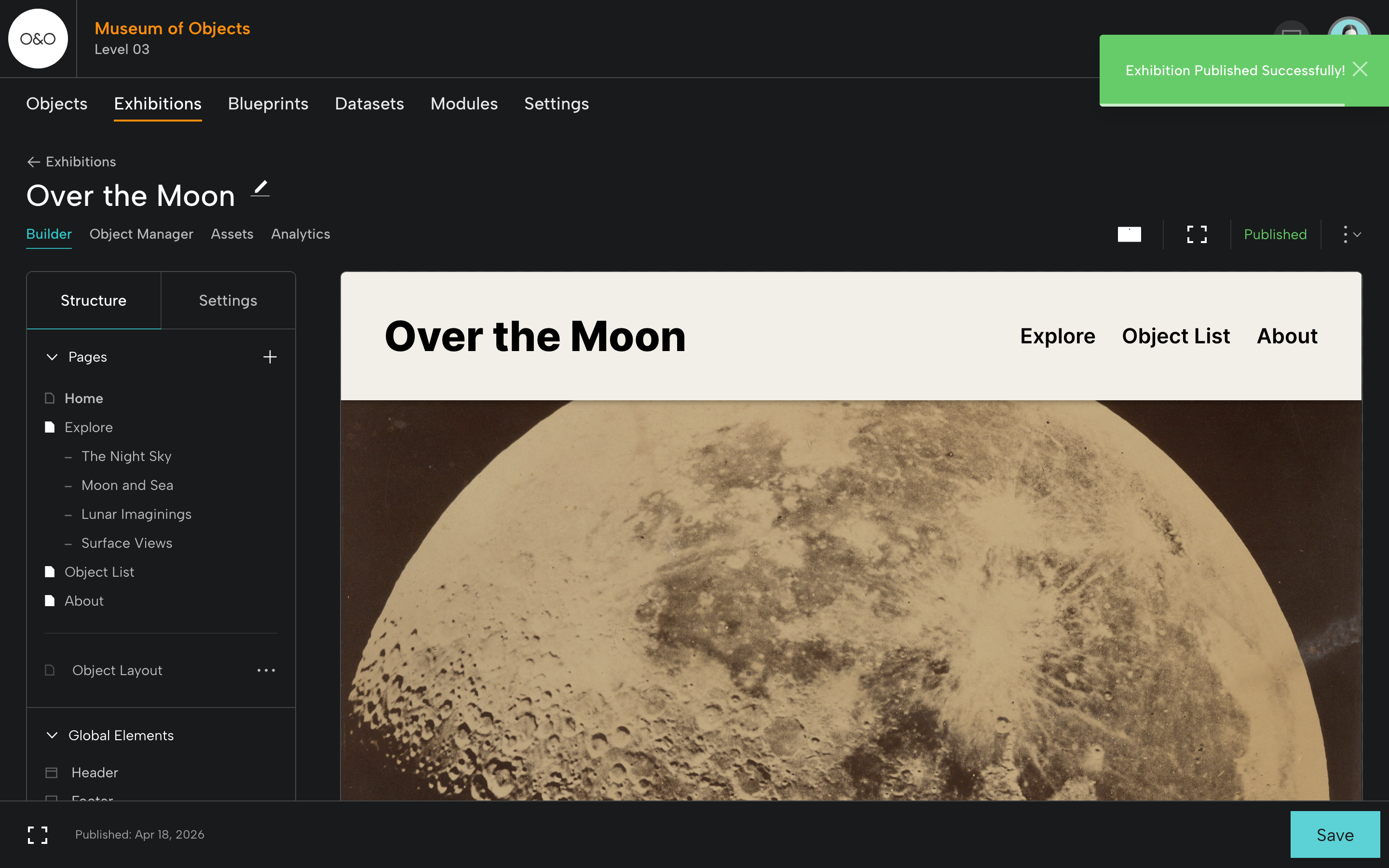This screenshot has height=868, width=1389.
Task: Click the pencil icon to rename exhibition
Action: pos(260,188)
